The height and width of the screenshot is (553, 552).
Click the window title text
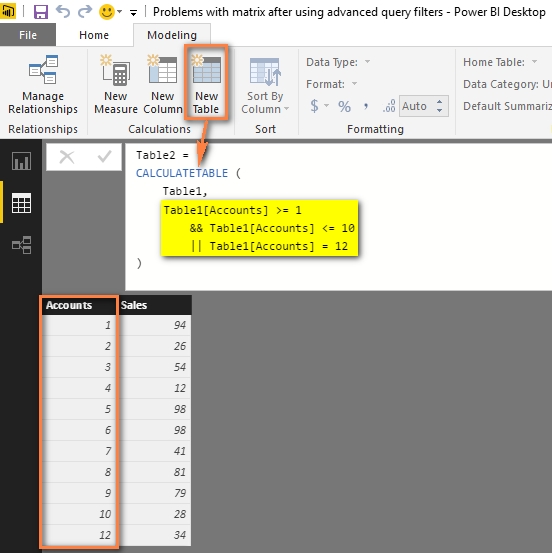click(x=349, y=12)
